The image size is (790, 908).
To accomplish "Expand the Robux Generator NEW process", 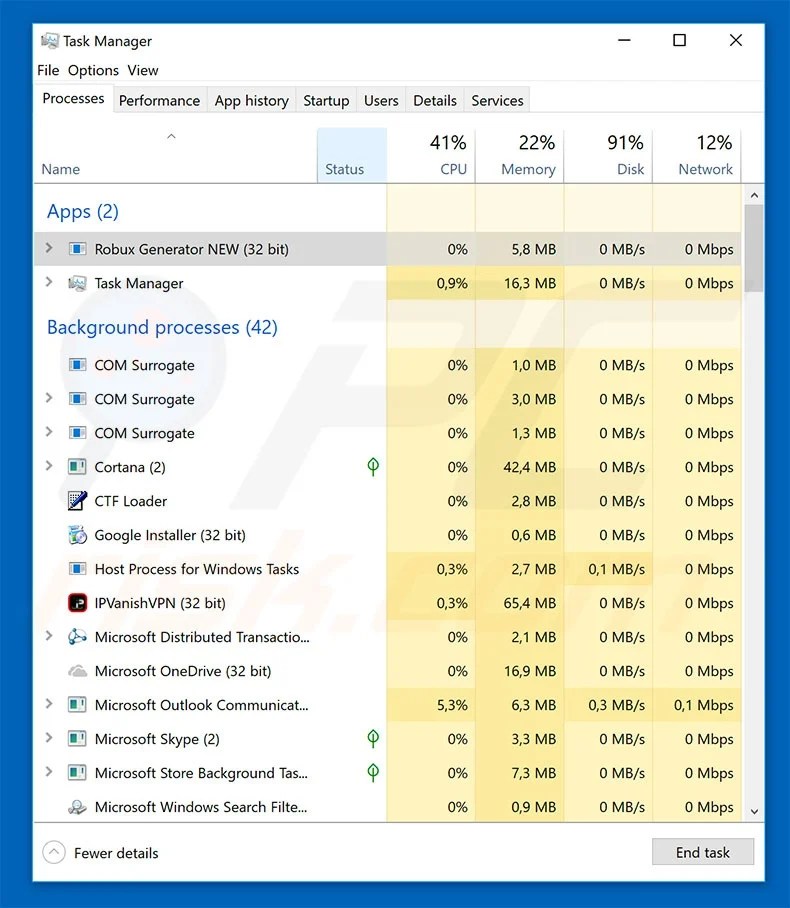I will tap(49, 248).
